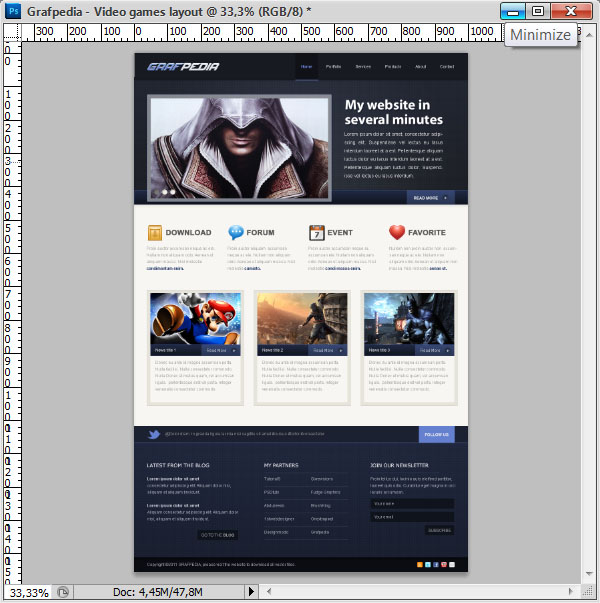Viewport: 600px width, 603px height.
Task: Click the white mail icon in footer
Action: 452,565
